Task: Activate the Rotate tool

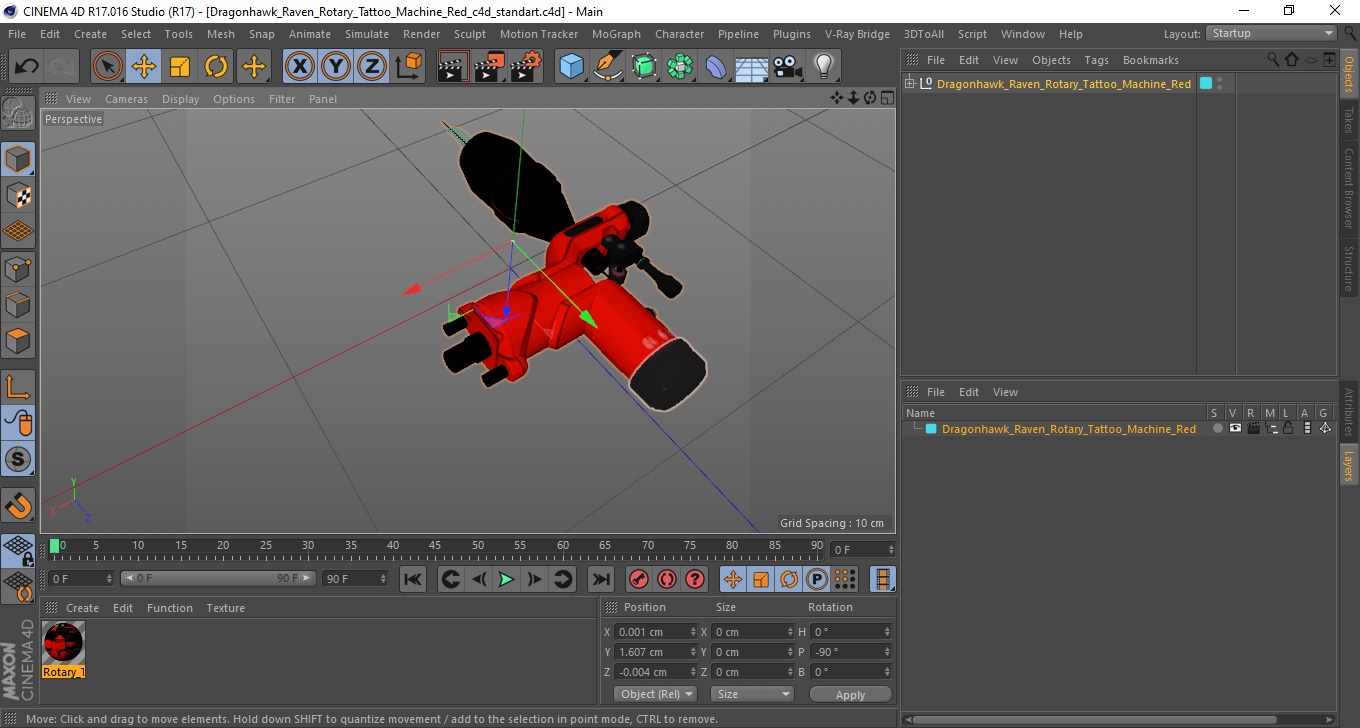Action: click(x=216, y=67)
